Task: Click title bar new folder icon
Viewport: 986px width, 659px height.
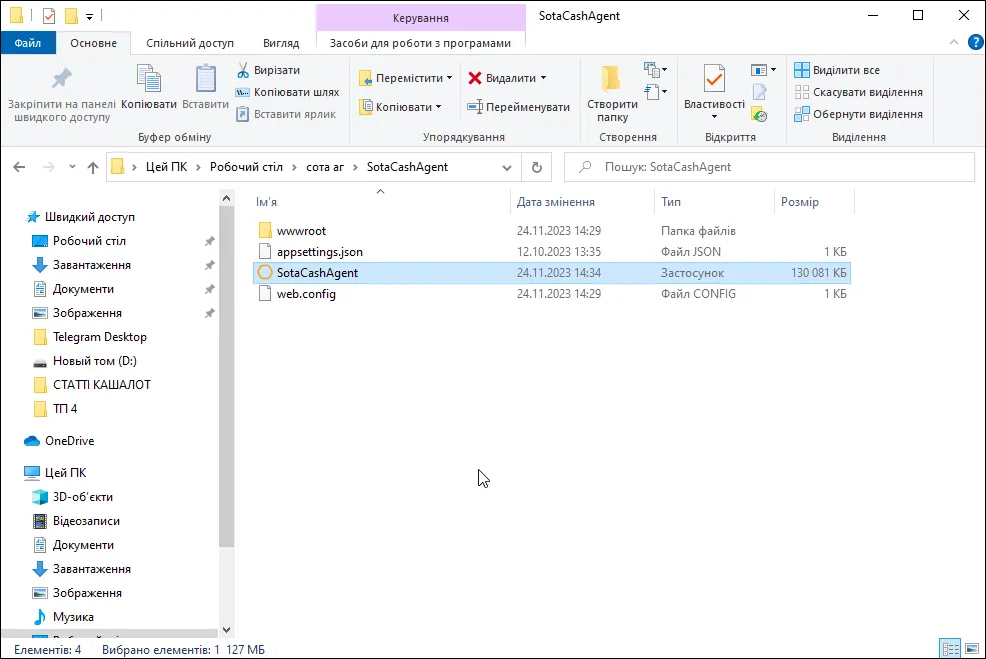Action: click(x=71, y=16)
